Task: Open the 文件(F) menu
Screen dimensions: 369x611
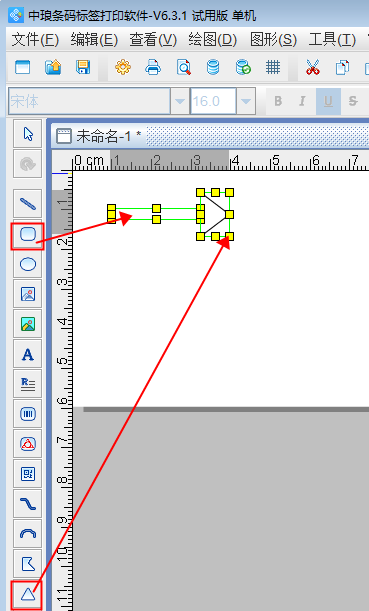Action: 35,39
